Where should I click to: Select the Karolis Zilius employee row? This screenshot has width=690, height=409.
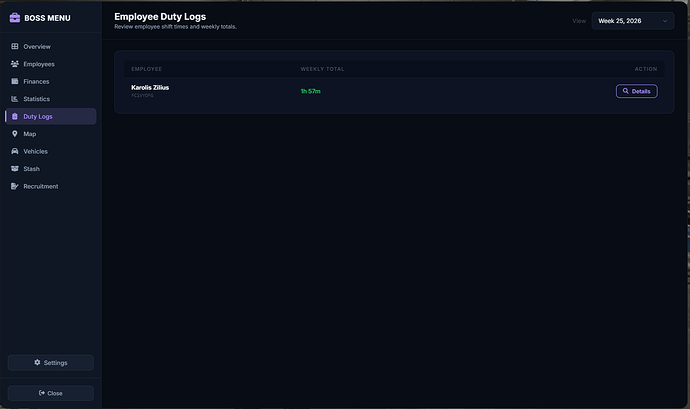[394, 91]
